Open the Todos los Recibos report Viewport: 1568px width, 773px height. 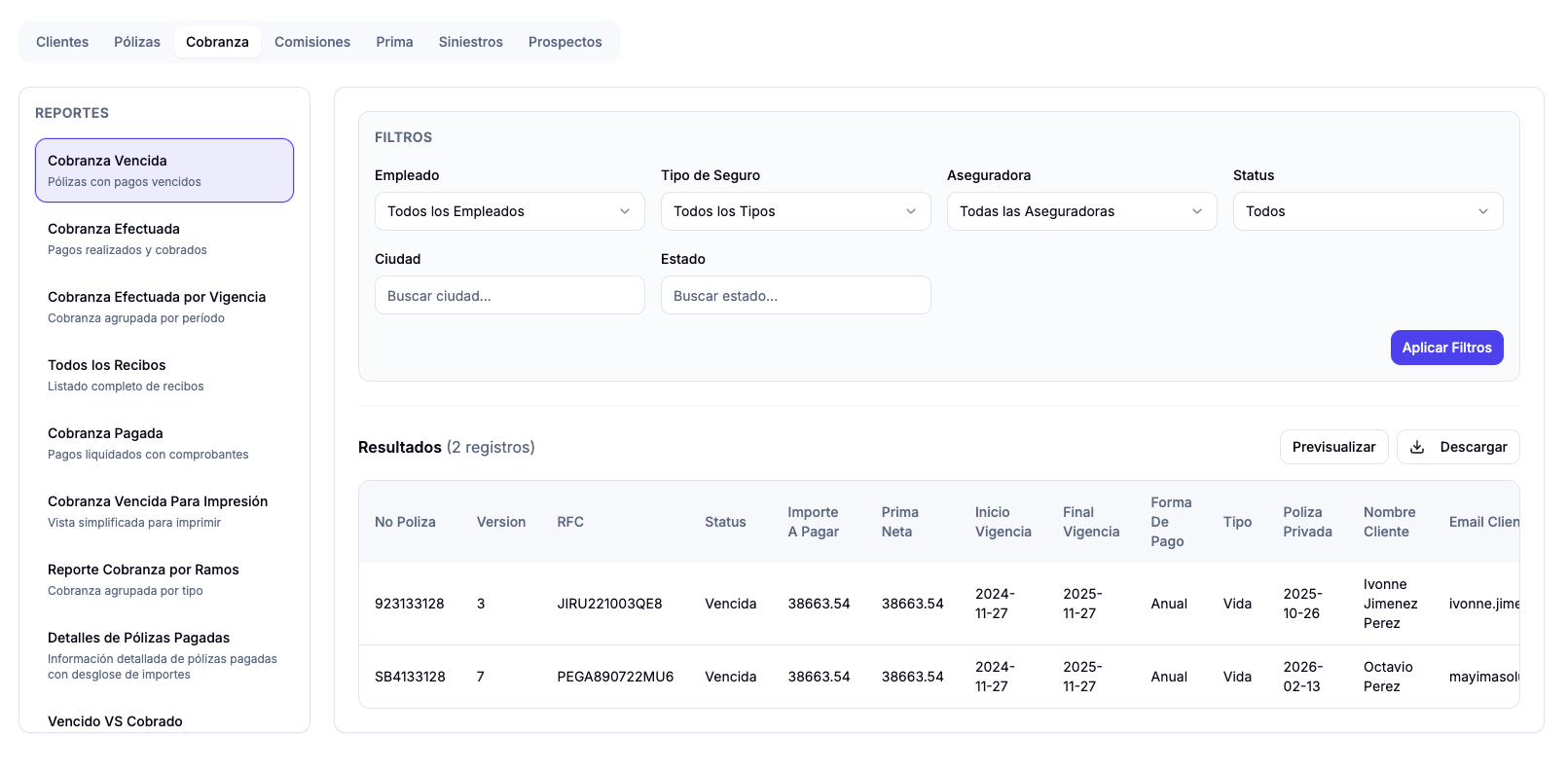(164, 375)
